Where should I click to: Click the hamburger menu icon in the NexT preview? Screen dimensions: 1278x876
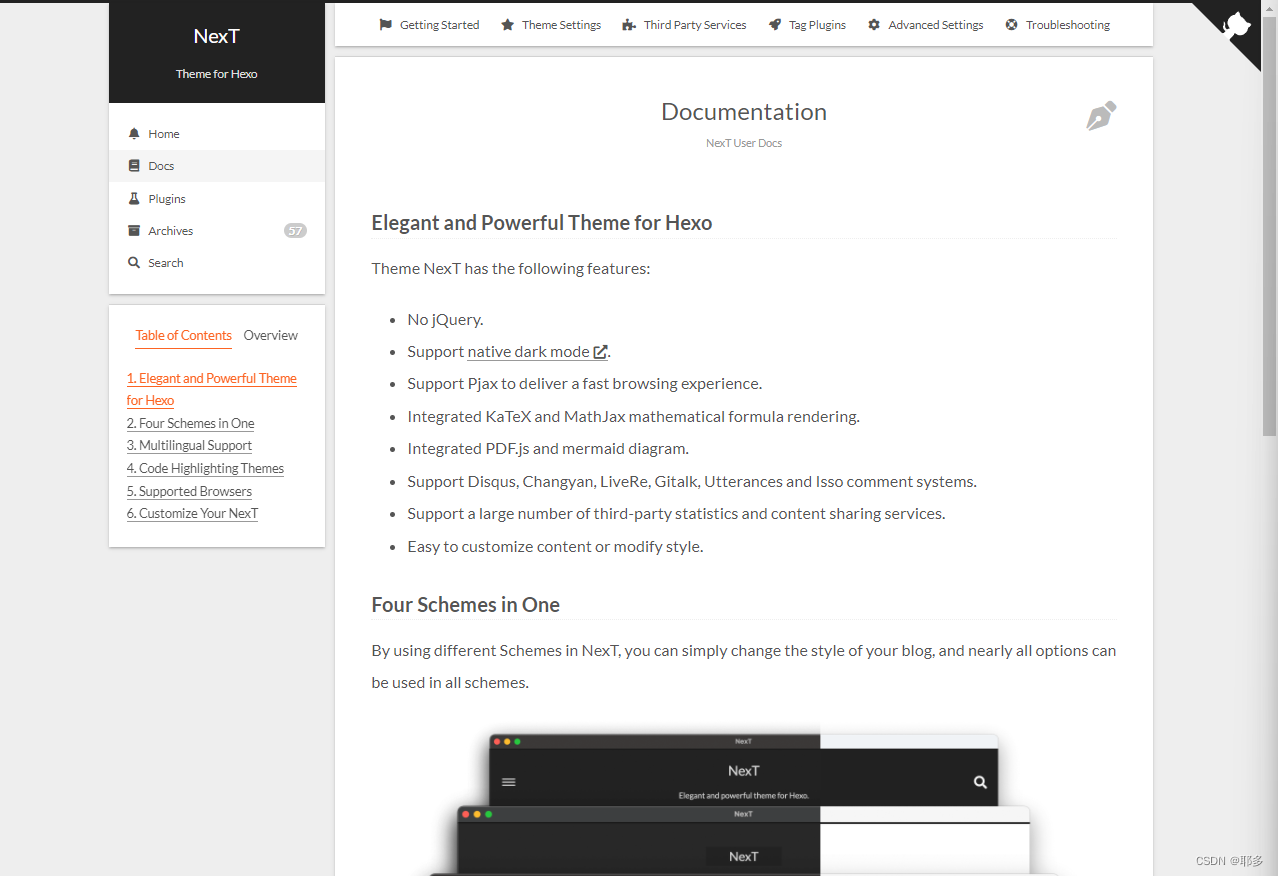point(509,782)
